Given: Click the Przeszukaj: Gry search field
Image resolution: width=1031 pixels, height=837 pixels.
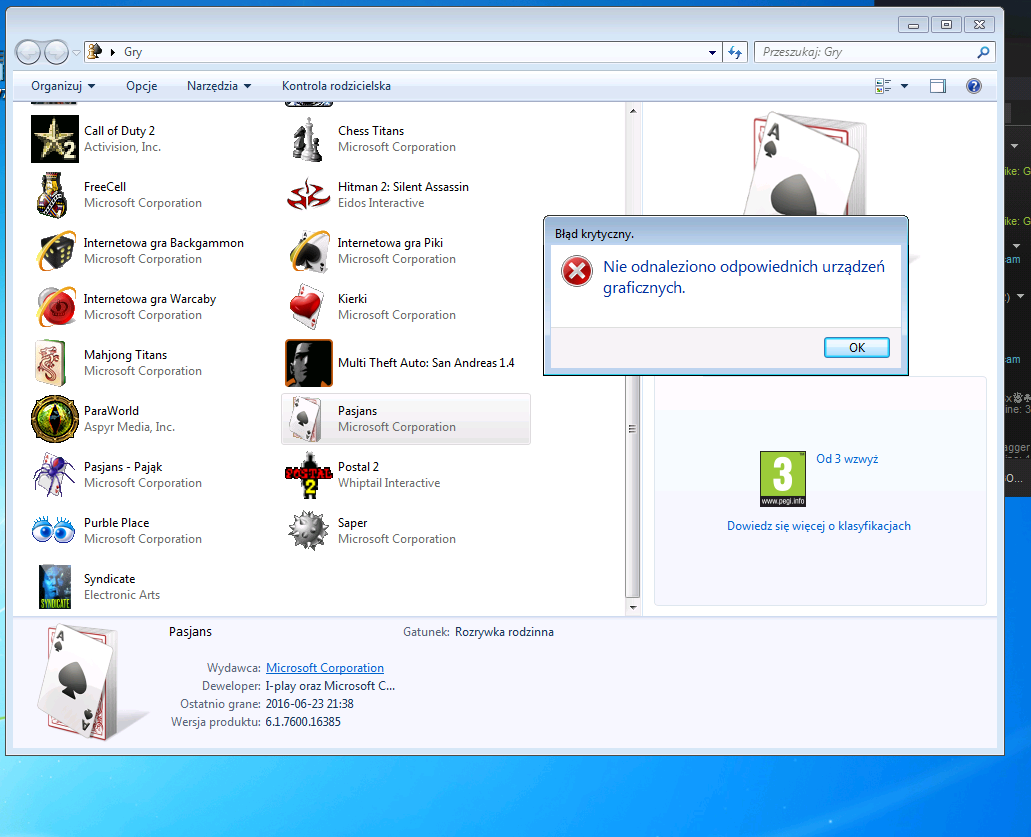Looking at the screenshot, I should [865, 52].
